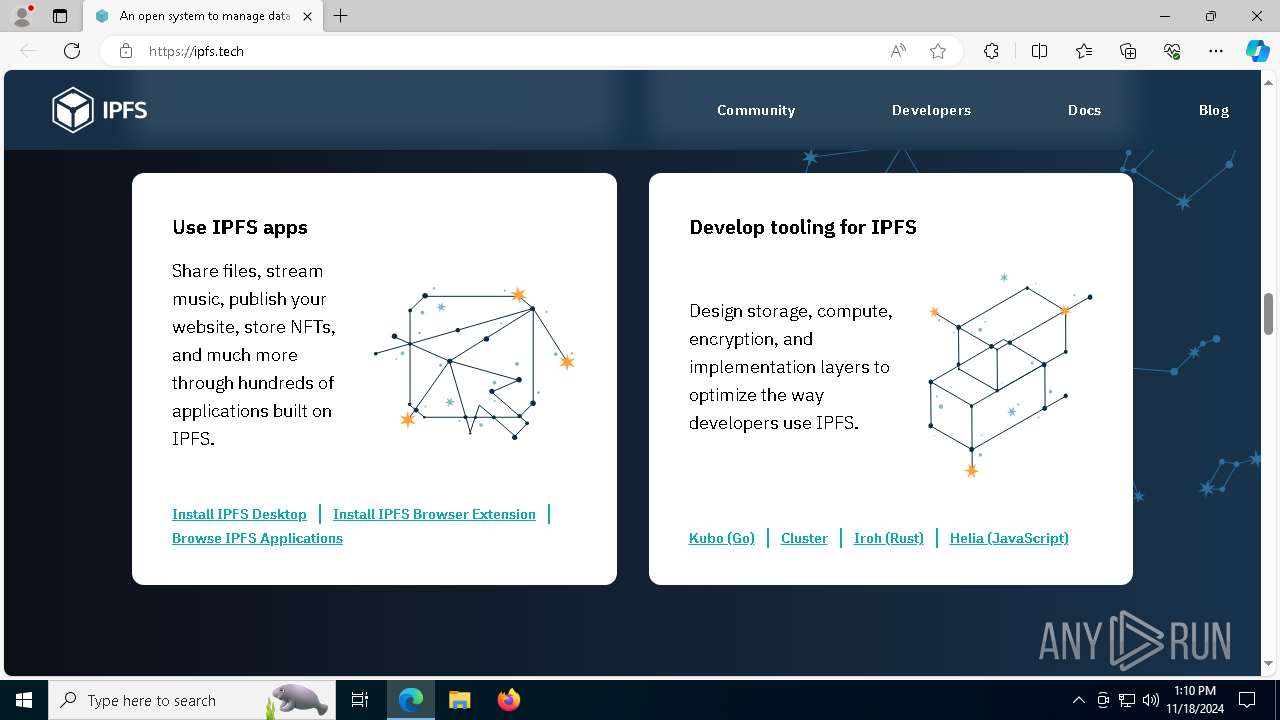Follow Browse IPFS Applications link
This screenshot has width=1280, height=720.
tap(257, 538)
